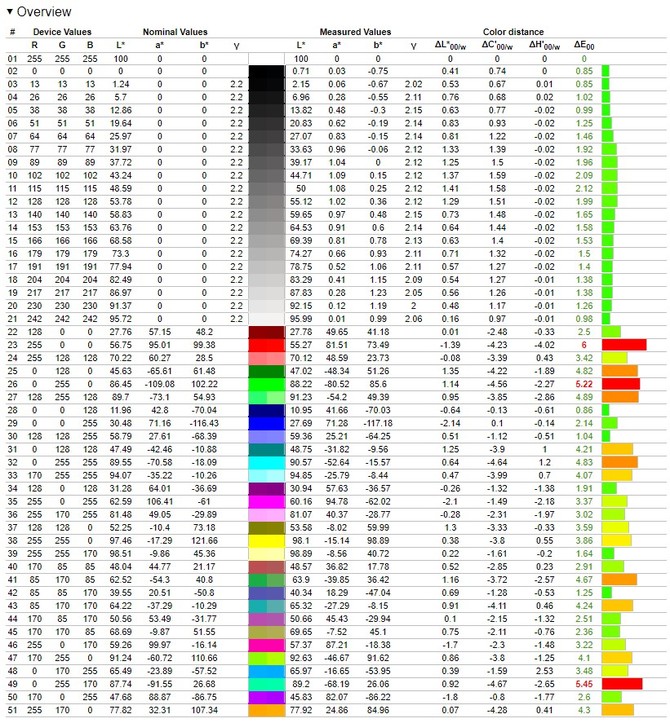Click the R column header

point(35,45)
